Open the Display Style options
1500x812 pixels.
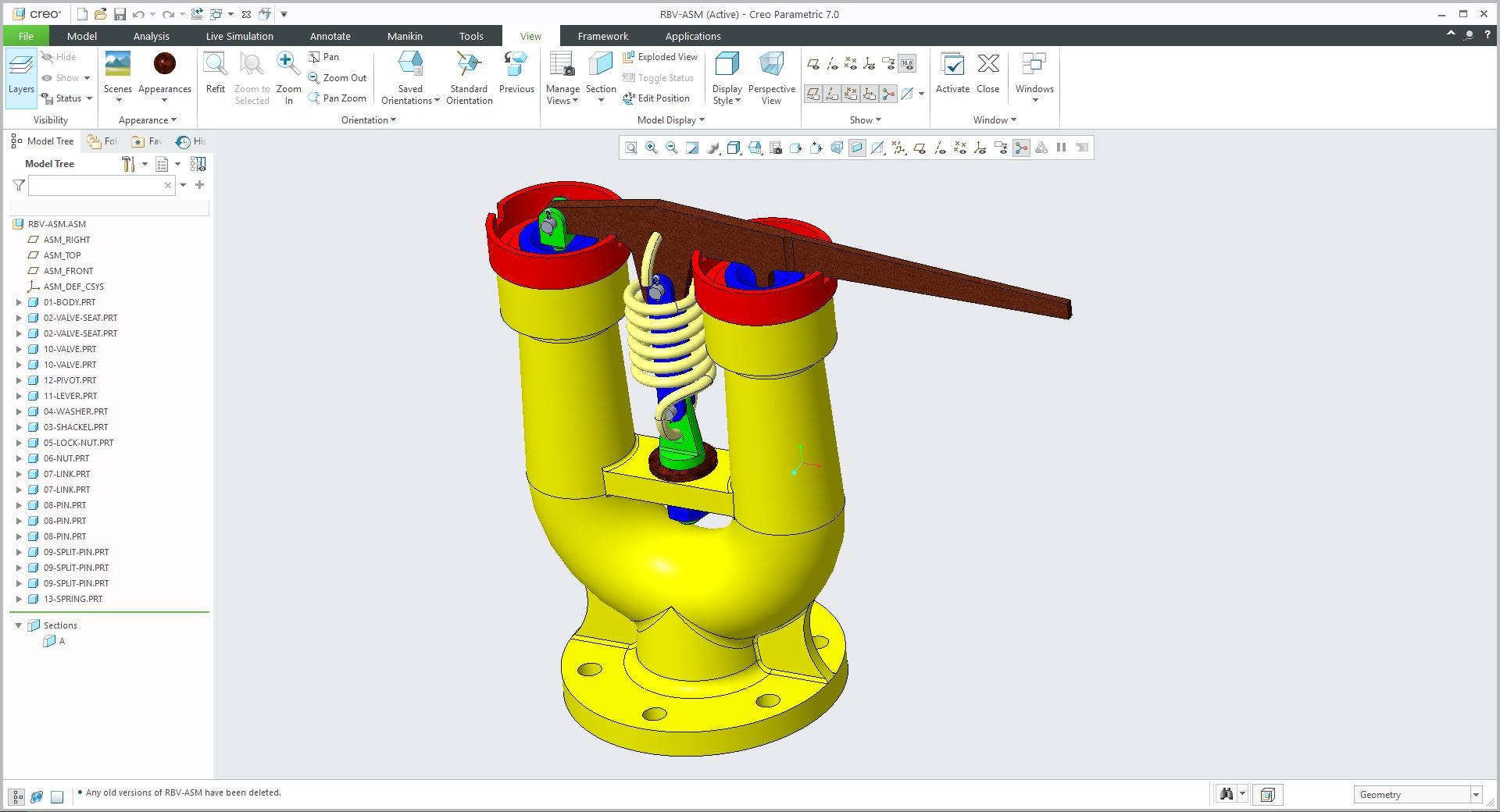(727, 78)
